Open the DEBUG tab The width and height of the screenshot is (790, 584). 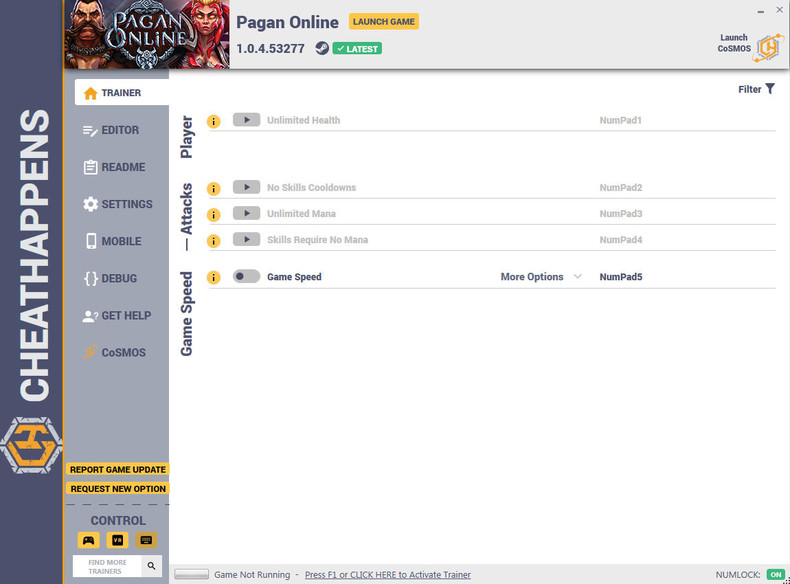110,279
